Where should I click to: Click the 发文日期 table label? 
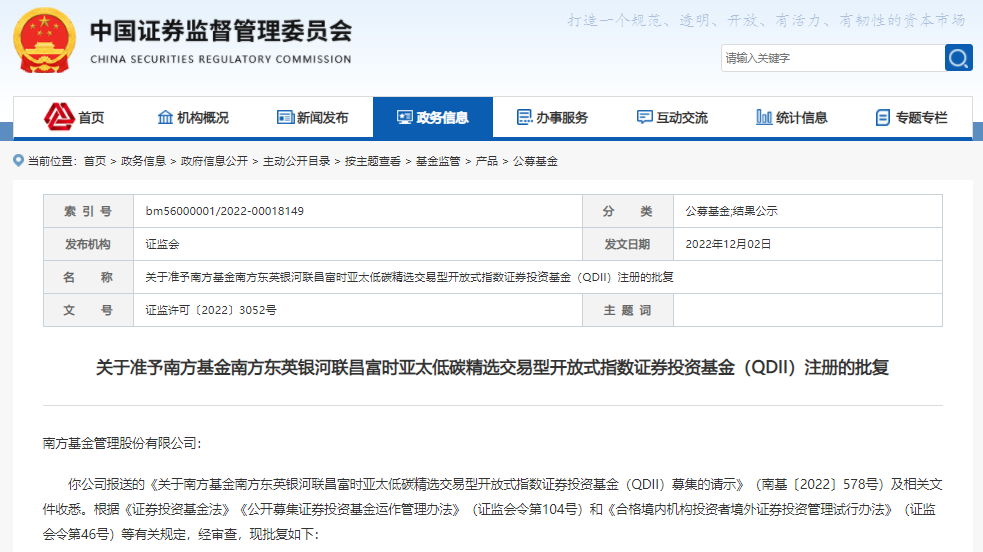[x=628, y=244]
